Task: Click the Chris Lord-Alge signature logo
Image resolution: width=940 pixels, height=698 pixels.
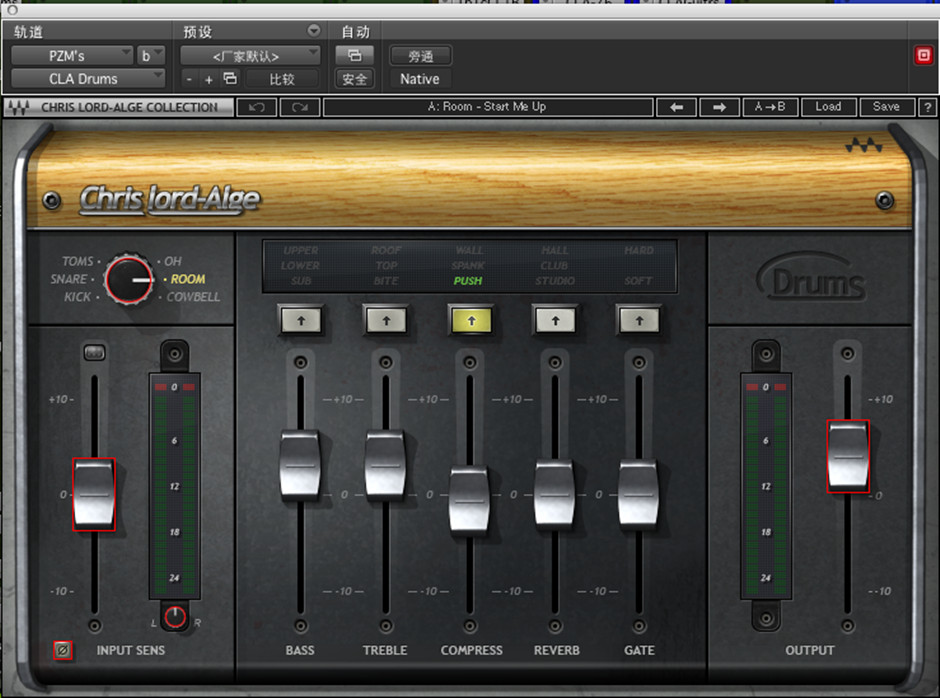Action: (x=170, y=200)
